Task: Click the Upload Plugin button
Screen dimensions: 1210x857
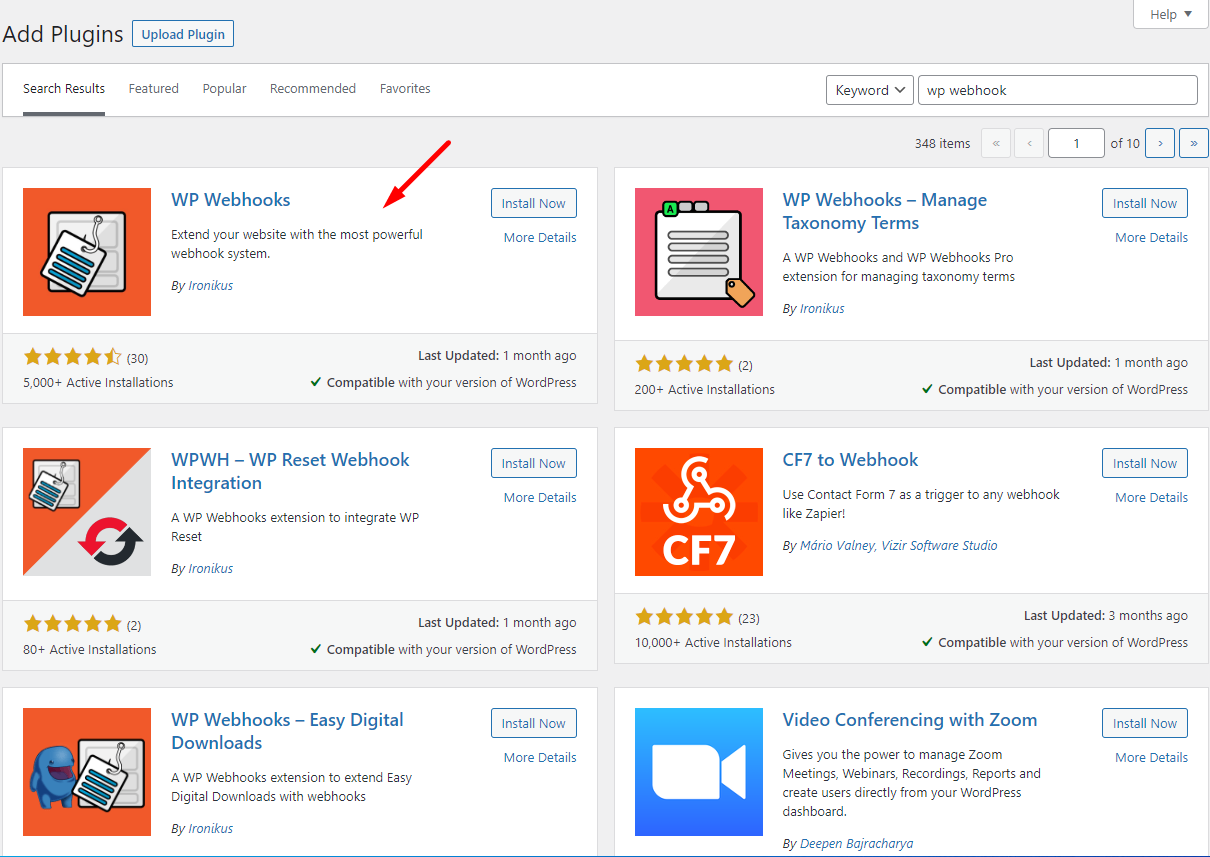Action: (x=183, y=34)
